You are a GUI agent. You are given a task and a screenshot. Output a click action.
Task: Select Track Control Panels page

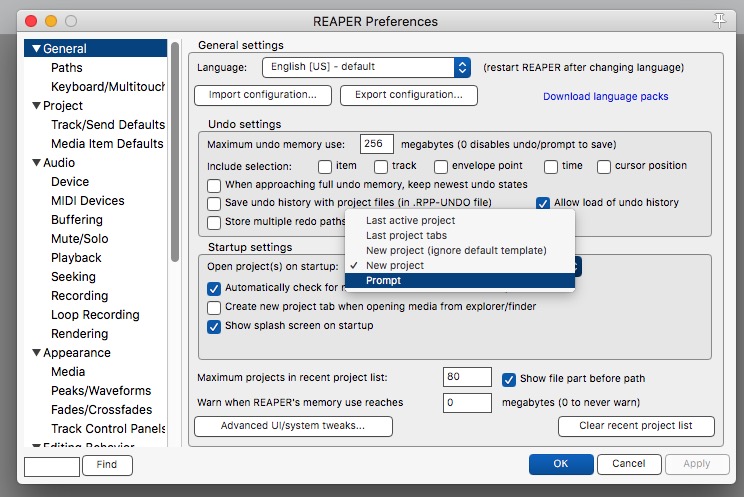(x=108, y=429)
